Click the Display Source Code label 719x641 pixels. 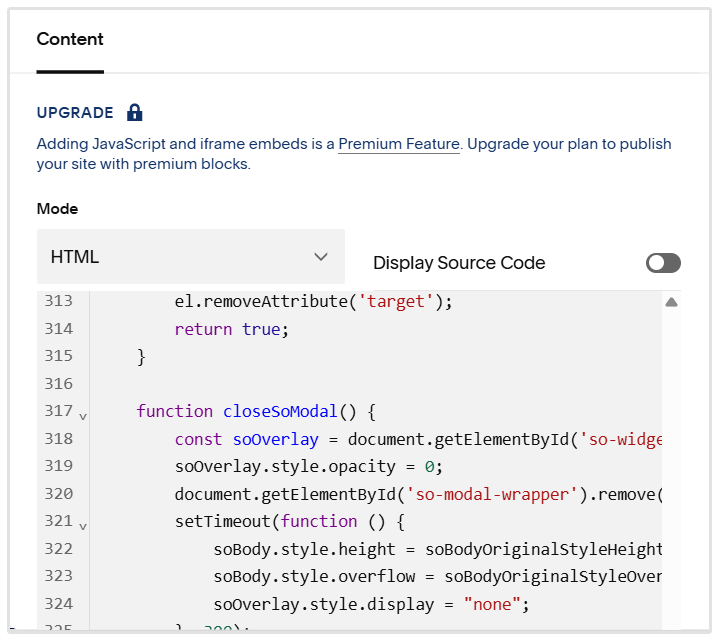click(459, 263)
